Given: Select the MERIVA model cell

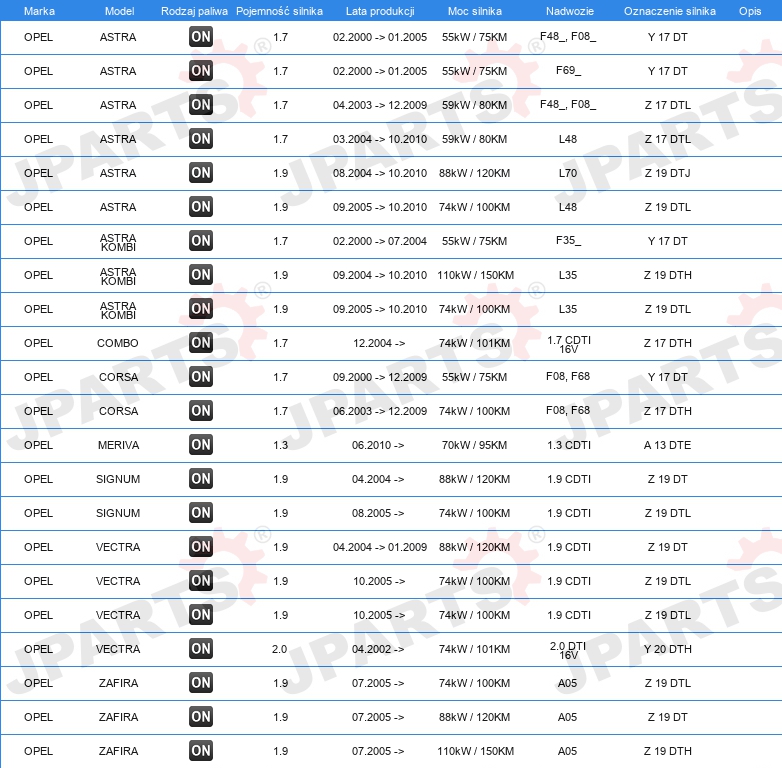Looking at the screenshot, I should [118, 445].
